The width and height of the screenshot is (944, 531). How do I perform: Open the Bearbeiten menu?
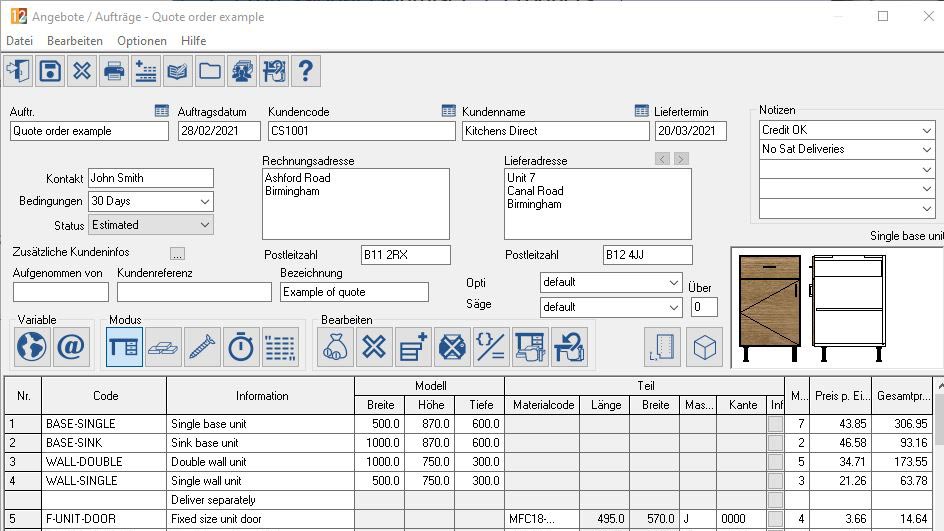point(75,41)
